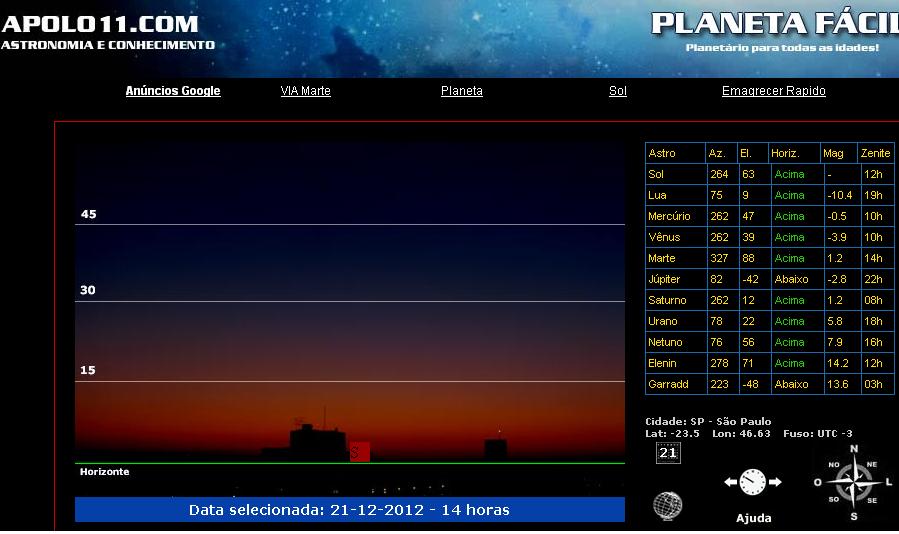Image resolution: width=899 pixels, height=534 pixels.
Task: Open the Sol ad link
Action: (617, 91)
